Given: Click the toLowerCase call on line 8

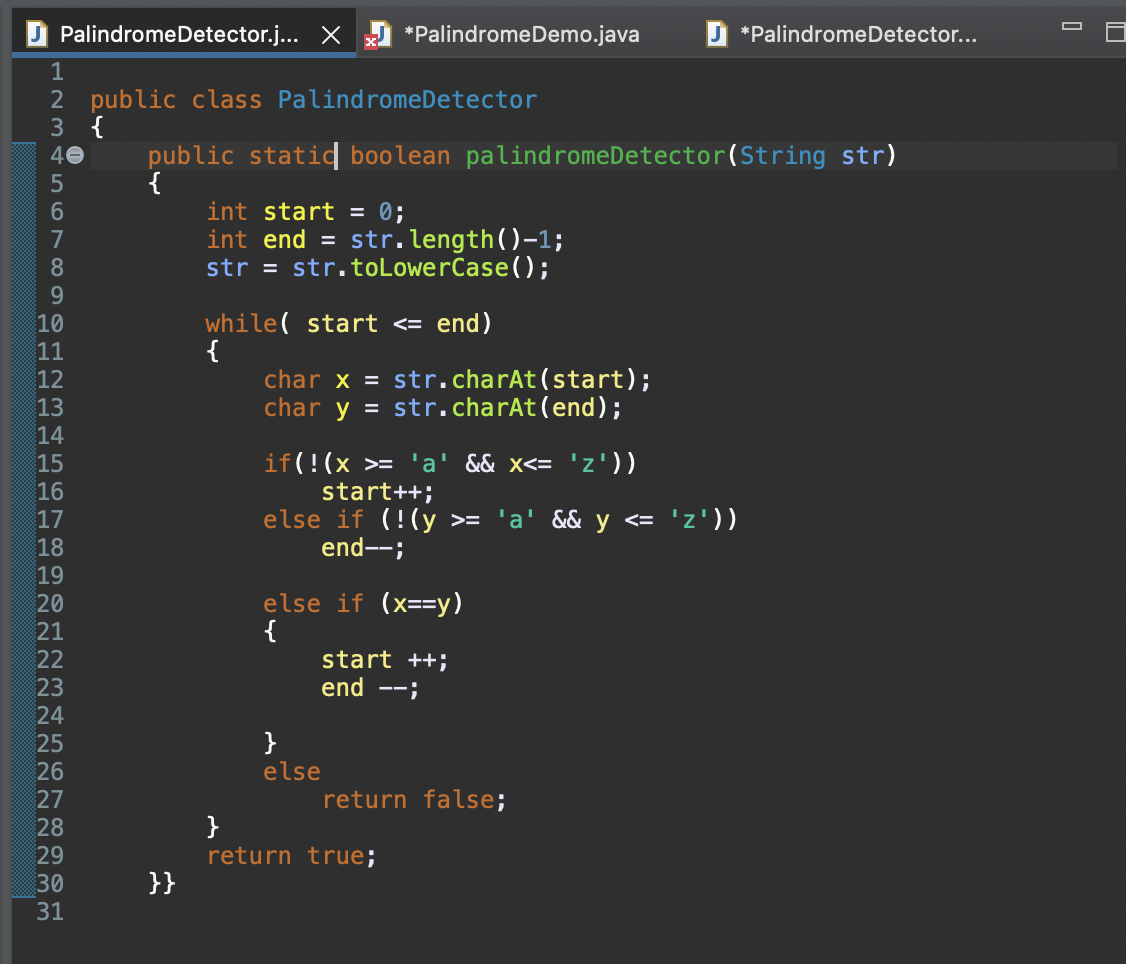Looking at the screenshot, I should click(430, 267).
